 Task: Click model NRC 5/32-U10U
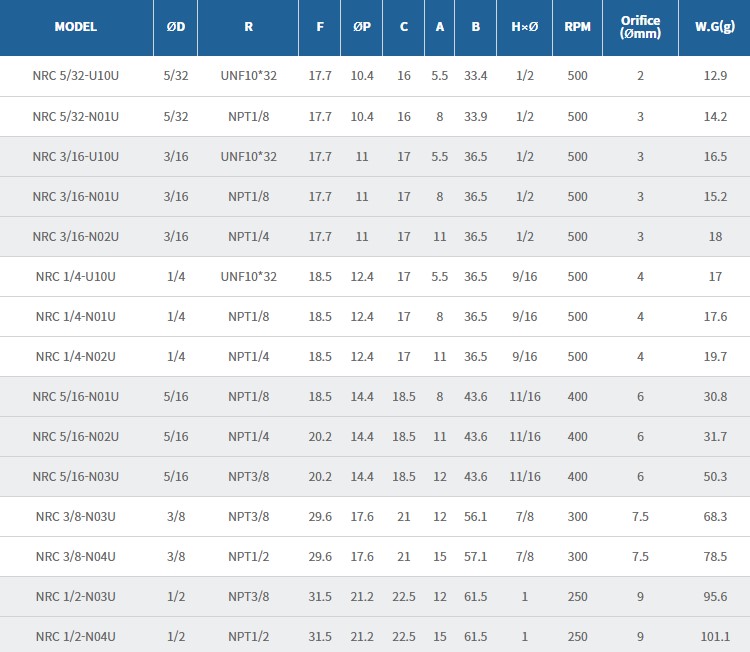pyautogui.click(x=76, y=76)
